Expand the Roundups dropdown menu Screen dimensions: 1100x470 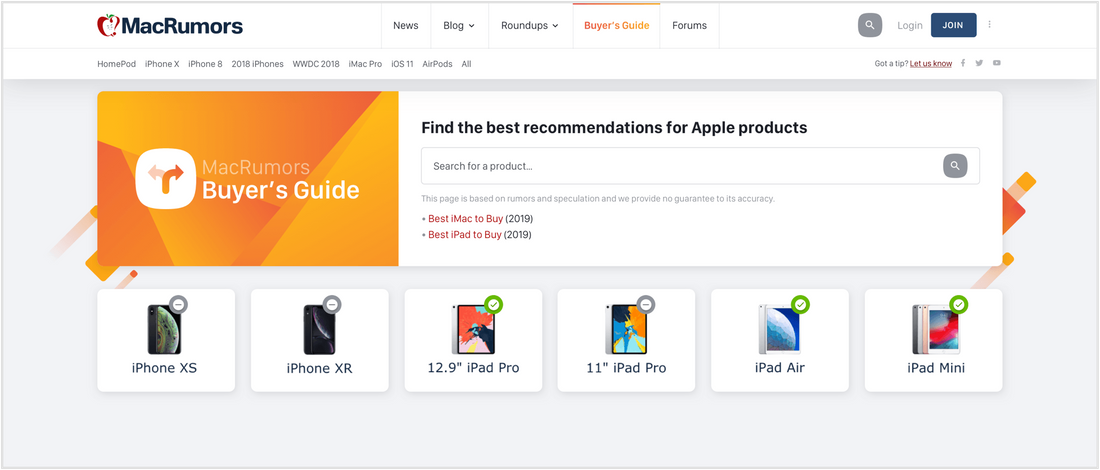tap(529, 25)
